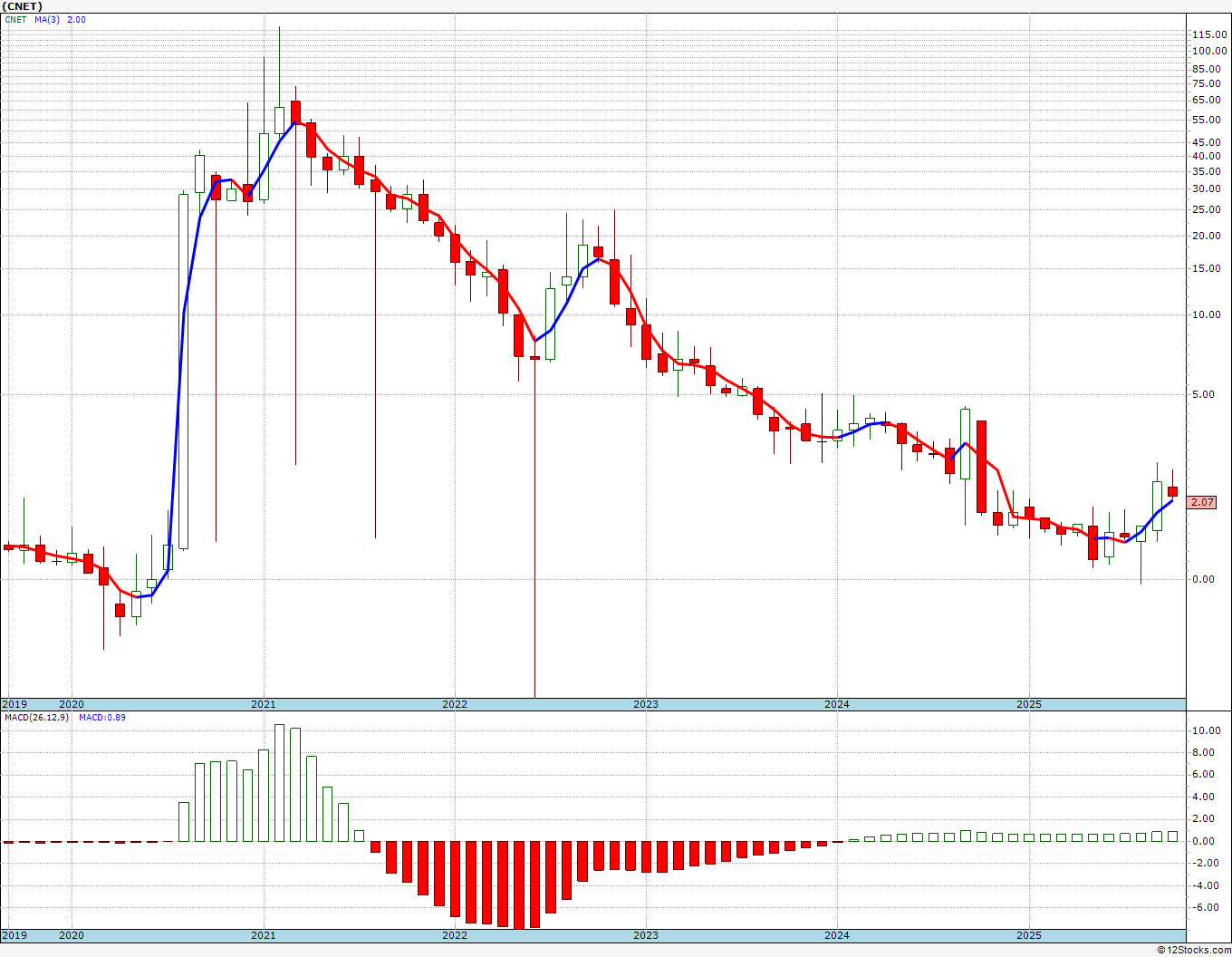The height and width of the screenshot is (957, 1232).
Task: Click the (CNET) chart title
Action: pos(22,5)
